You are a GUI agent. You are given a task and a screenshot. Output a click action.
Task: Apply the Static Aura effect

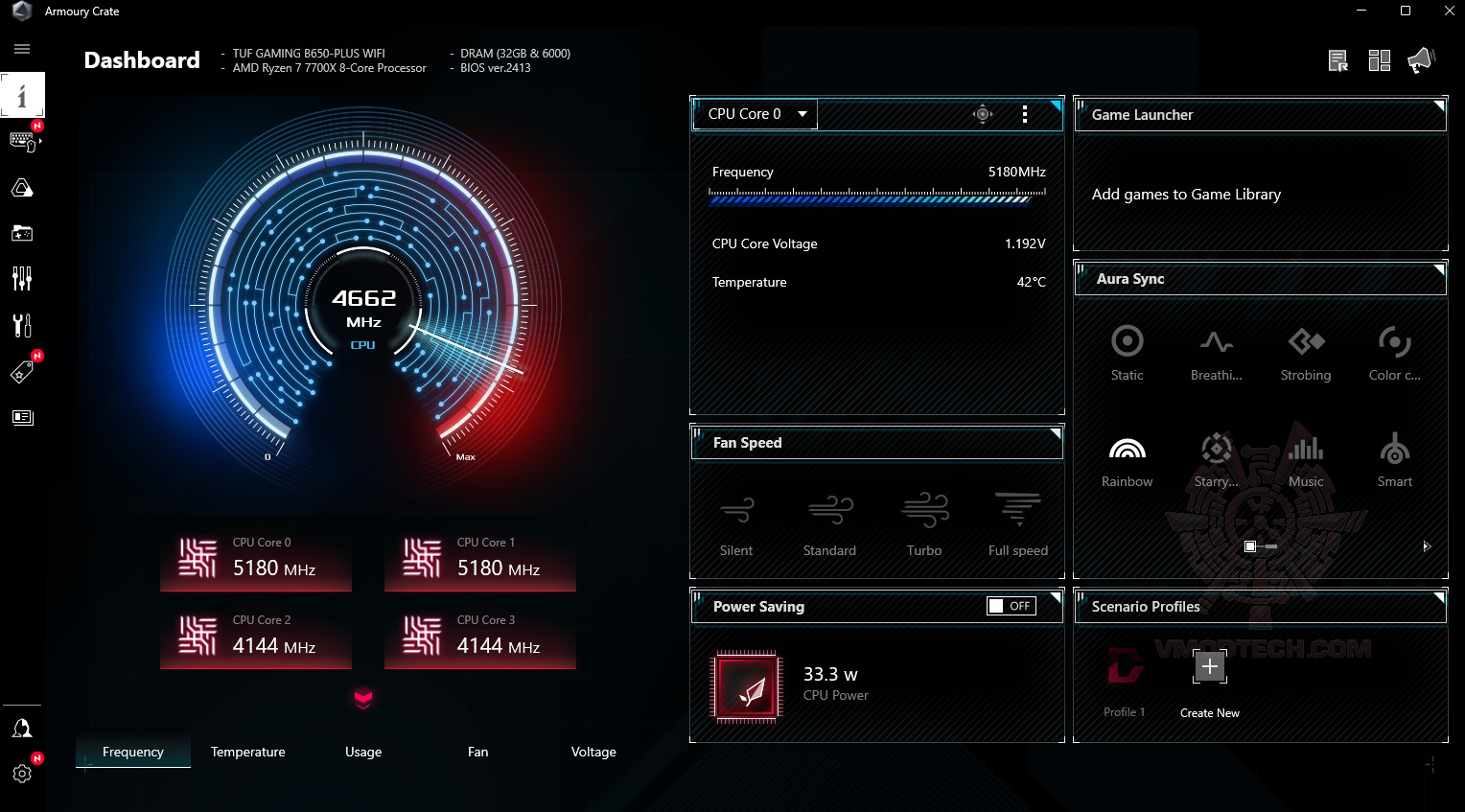click(1128, 353)
